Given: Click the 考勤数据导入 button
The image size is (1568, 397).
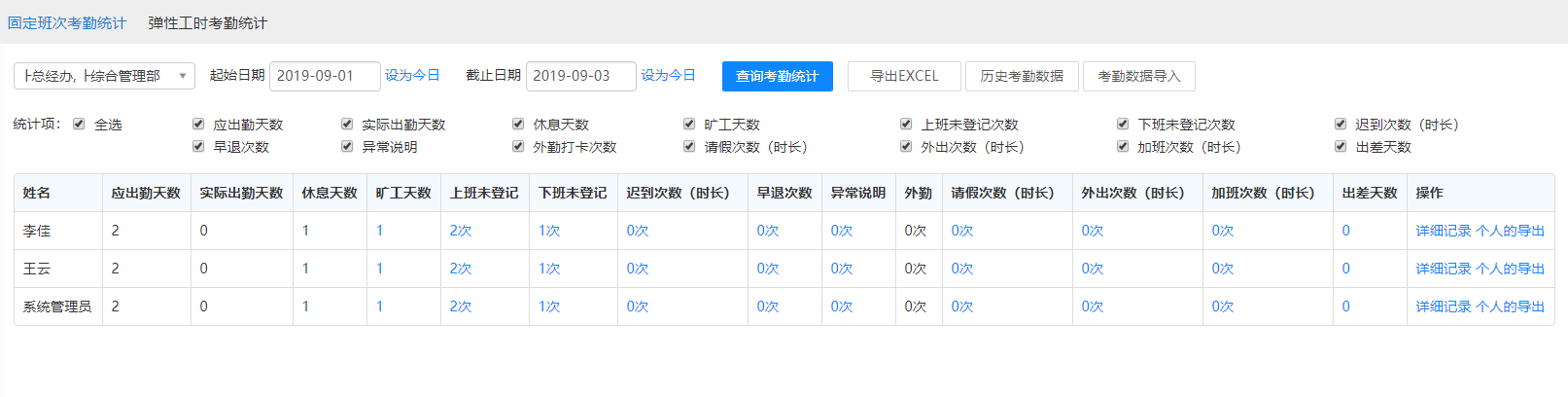Looking at the screenshot, I should coord(1138,76).
